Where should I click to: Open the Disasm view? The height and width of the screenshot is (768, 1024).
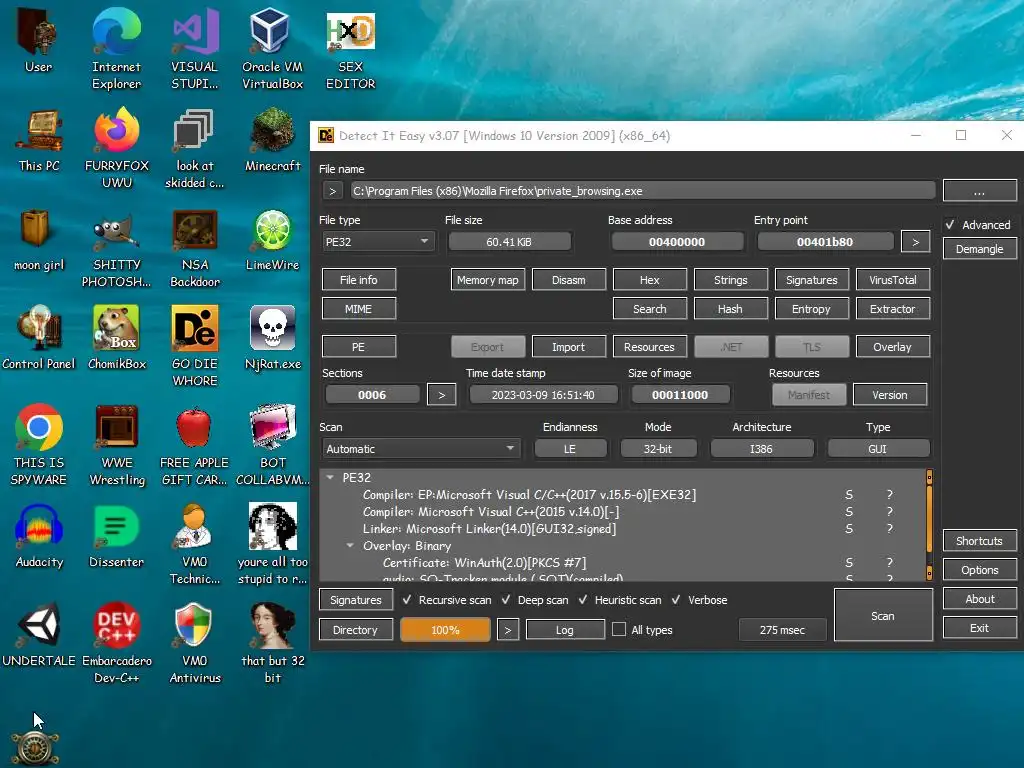(568, 280)
